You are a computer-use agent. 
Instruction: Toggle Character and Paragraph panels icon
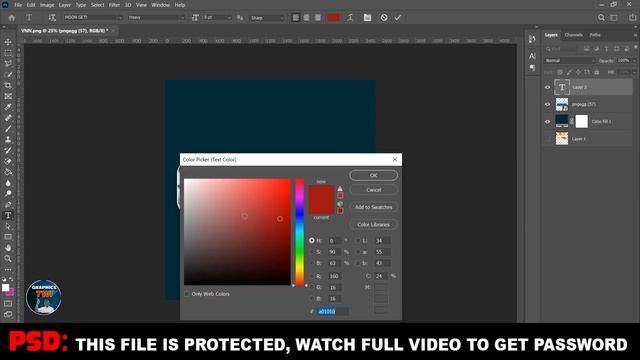[x=367, y=18]
